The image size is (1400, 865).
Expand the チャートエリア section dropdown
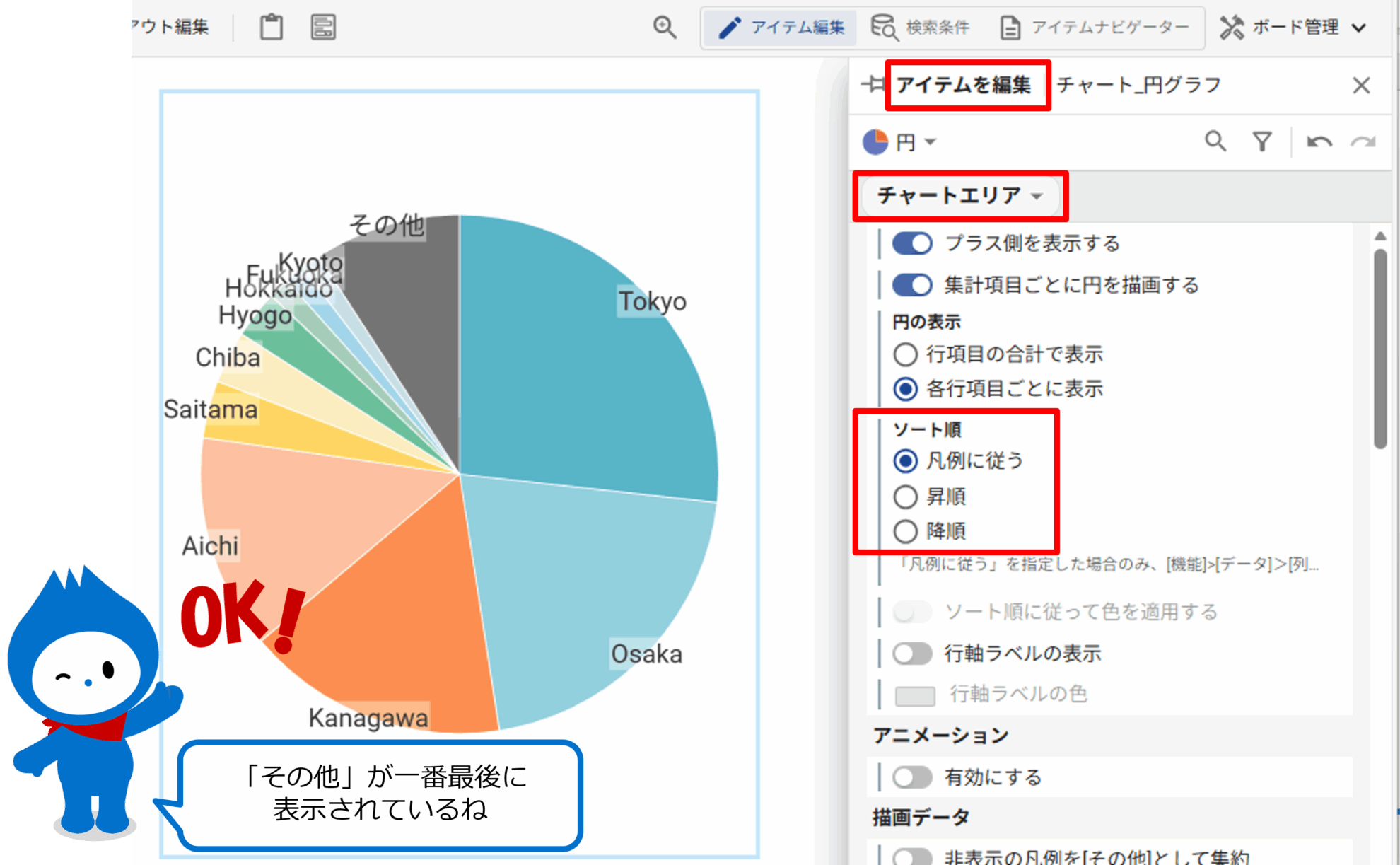(959, 195)
